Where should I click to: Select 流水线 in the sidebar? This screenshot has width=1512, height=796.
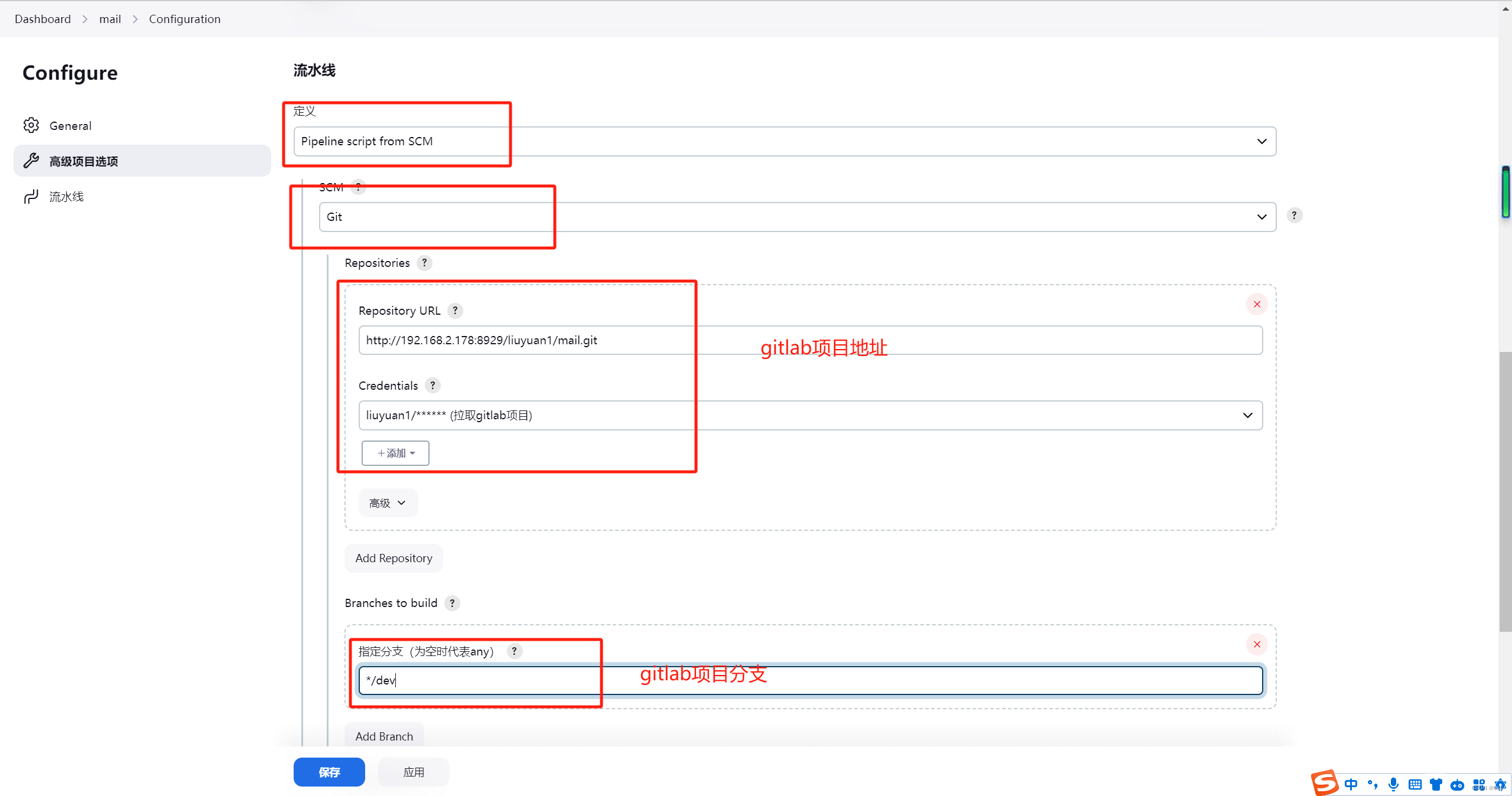coord(66,197)
